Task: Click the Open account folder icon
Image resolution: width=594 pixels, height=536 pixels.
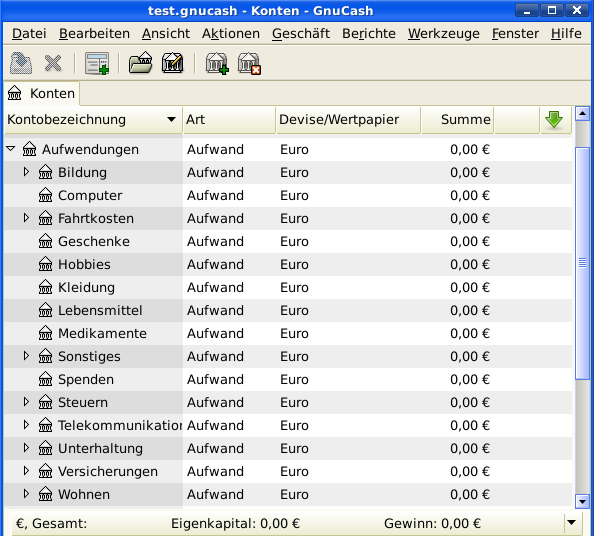Action: click(x=140, y=63)
